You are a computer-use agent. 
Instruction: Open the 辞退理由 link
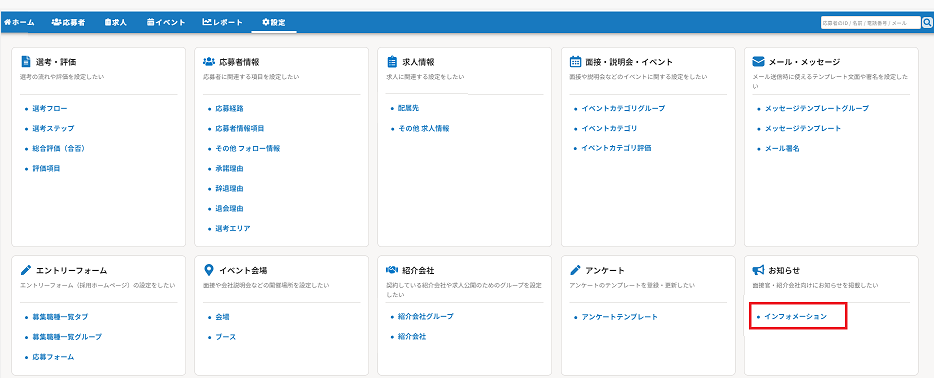229,188
